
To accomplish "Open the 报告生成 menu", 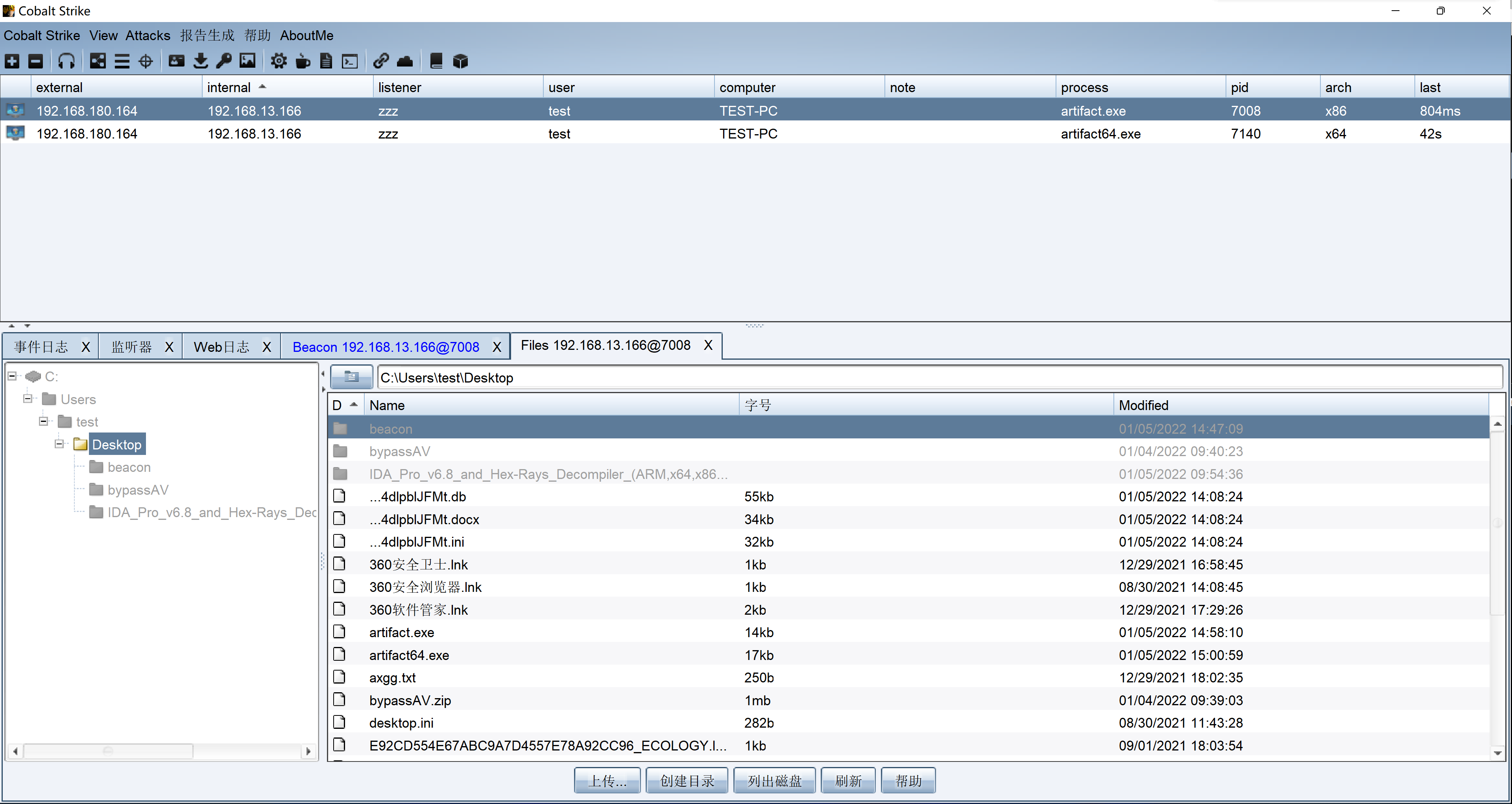I will [207, 35].
